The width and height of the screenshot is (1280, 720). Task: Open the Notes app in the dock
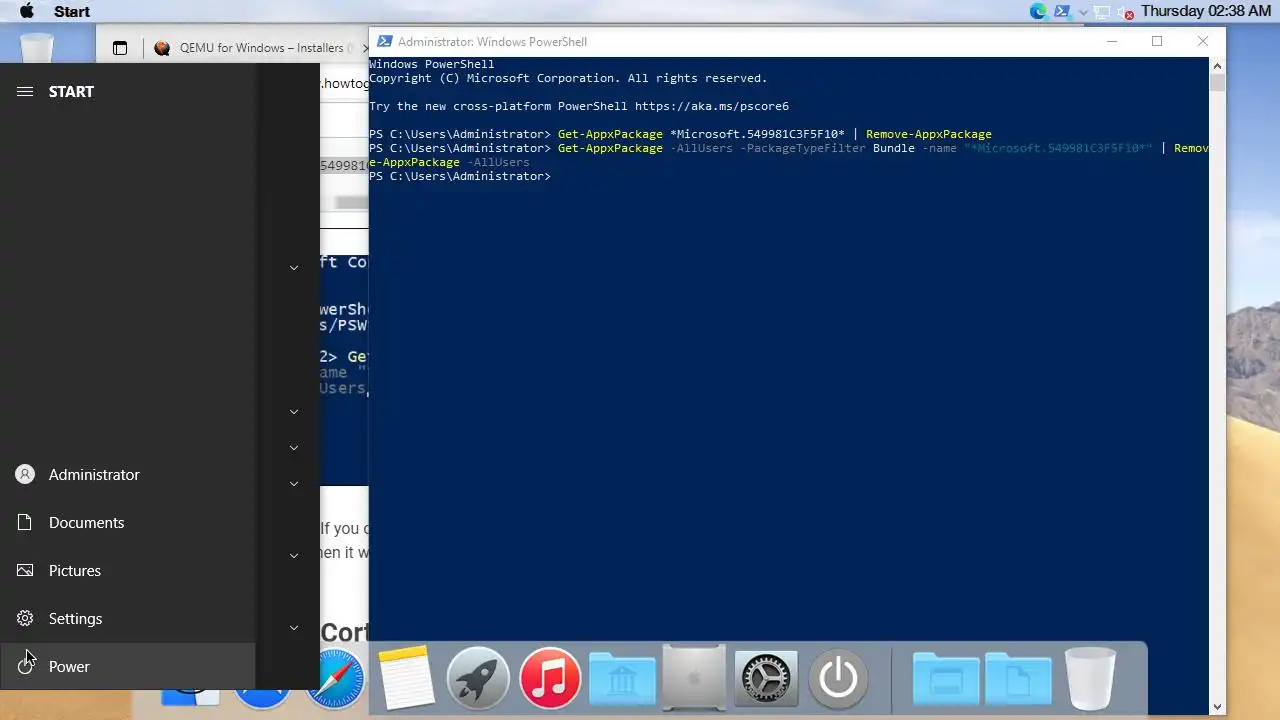(406, 679)
